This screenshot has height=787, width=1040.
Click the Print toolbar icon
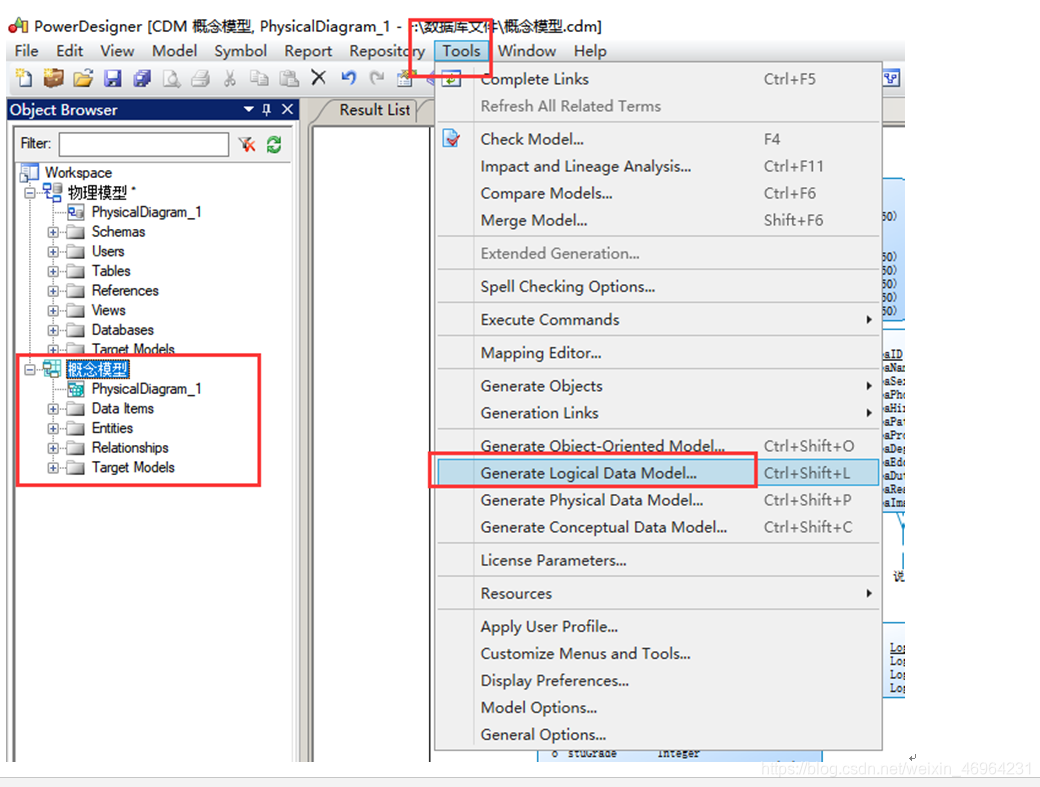[200, 78]
